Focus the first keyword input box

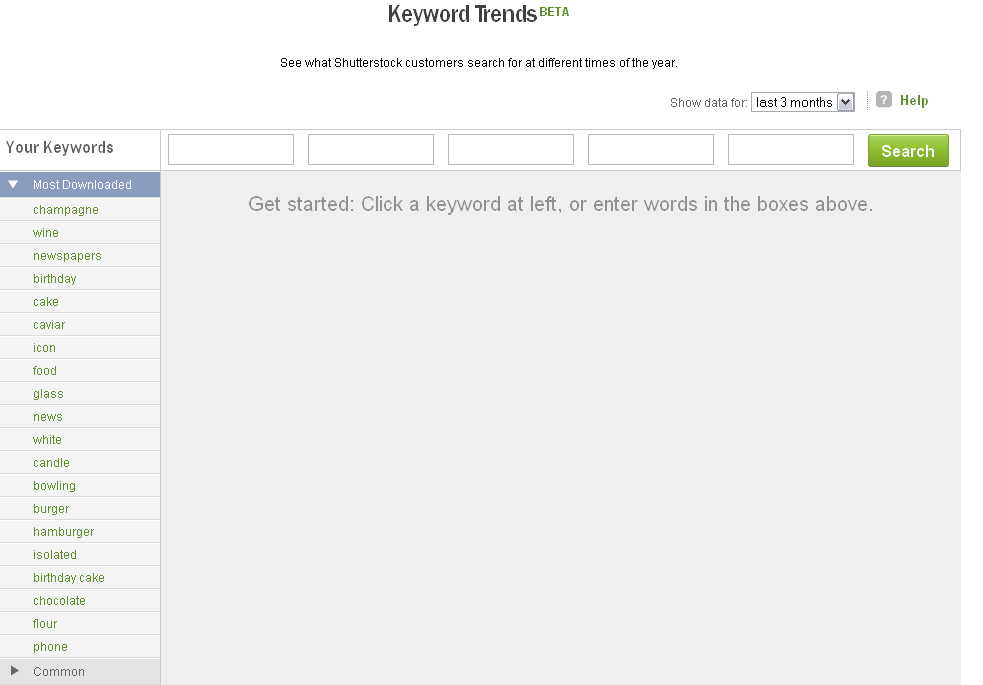click(231, 150)
